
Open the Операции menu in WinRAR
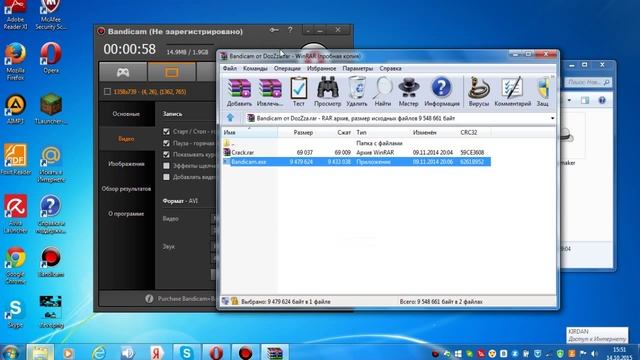[287, 69]
